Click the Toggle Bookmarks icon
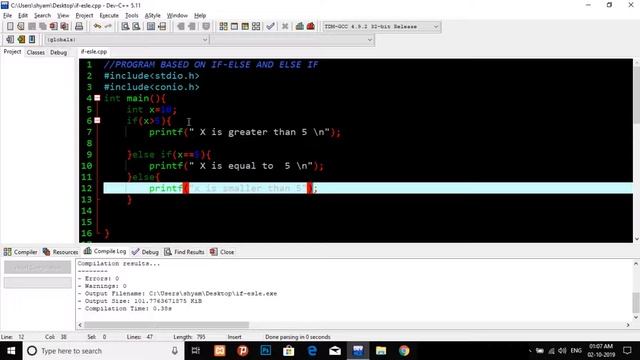This screenshot has width=640, height=360. click(21, 39)
